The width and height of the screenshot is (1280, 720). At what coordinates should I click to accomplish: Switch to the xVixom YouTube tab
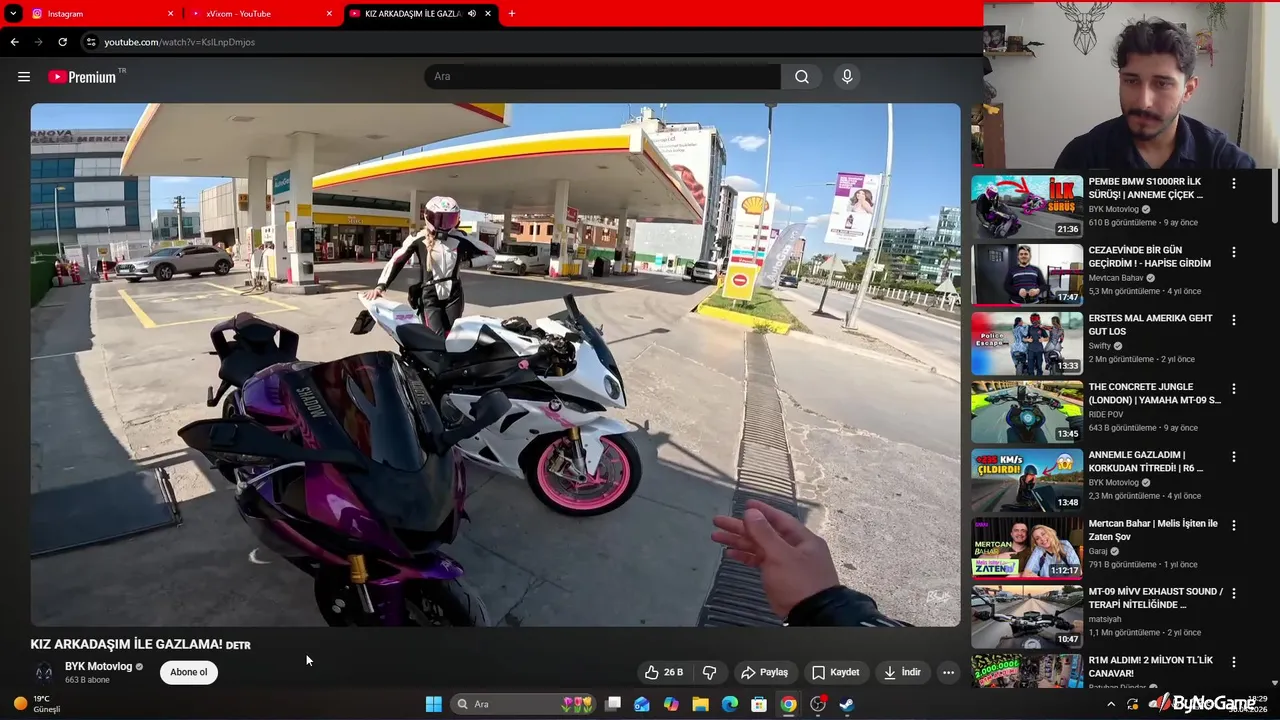click(262, 14)
